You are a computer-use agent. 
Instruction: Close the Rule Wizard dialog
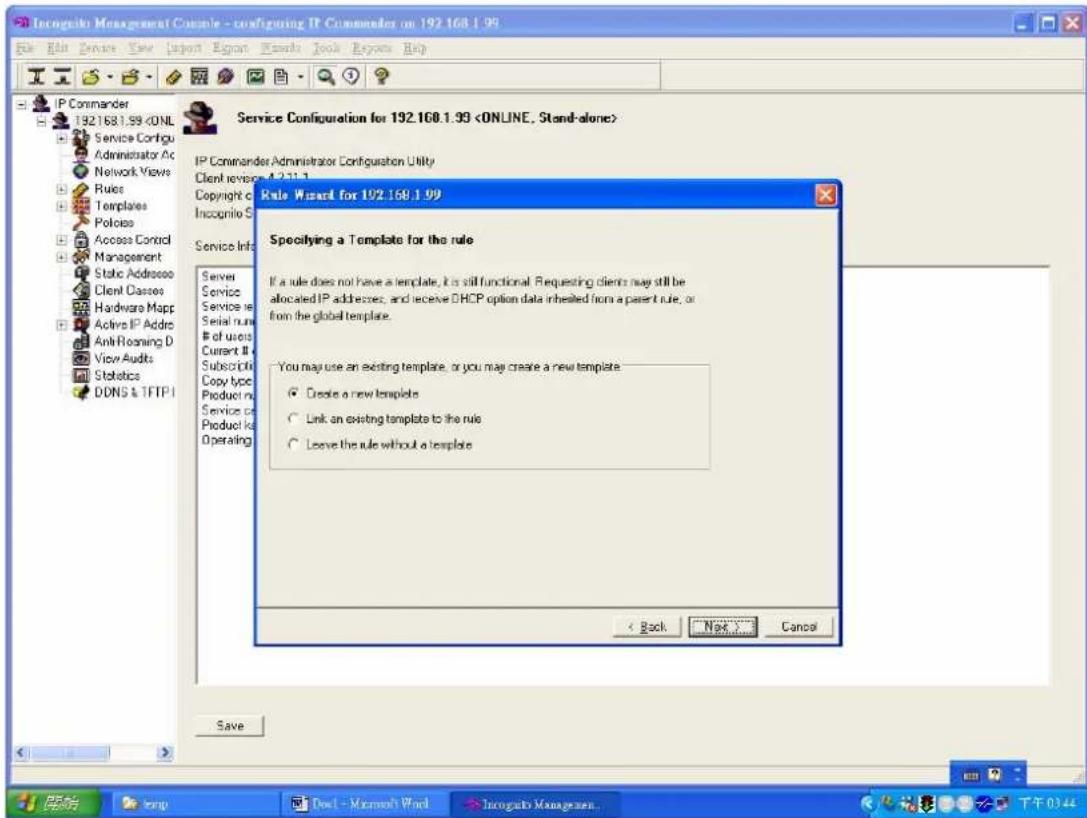click(x=825, y=195)
